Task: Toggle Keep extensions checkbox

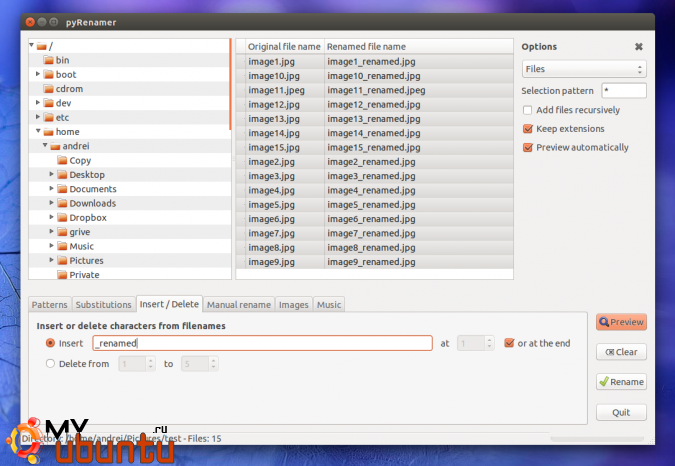Action: (x=528, y=129)
